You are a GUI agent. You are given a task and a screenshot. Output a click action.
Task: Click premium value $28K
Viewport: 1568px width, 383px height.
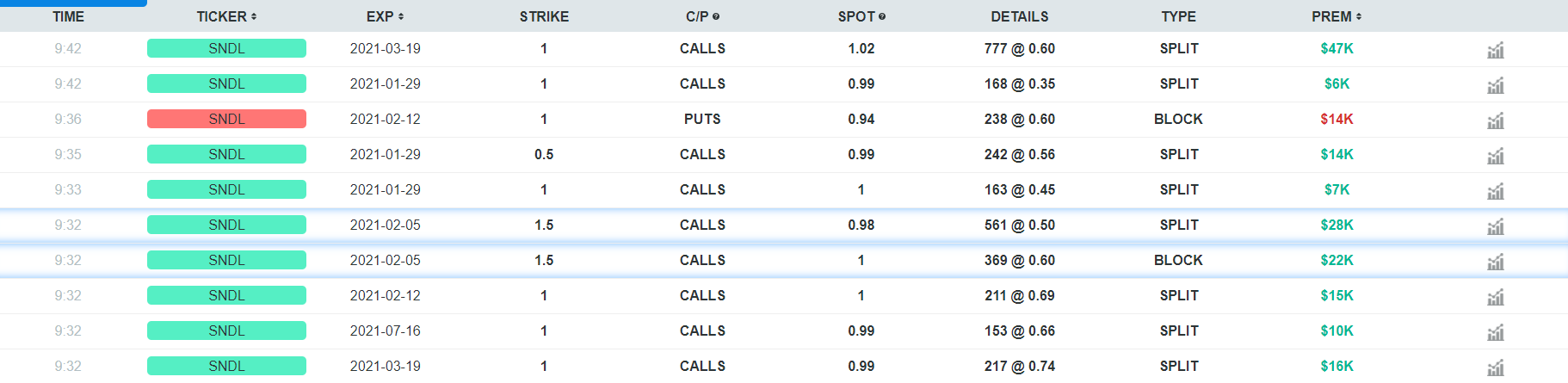click(x=1337, y=225)
